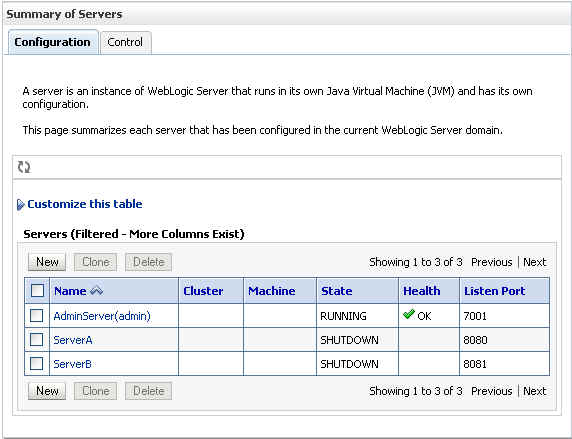This screenshot has width=572, height=439.
Task: Tick the select-all checkbox in the header
Action: pyautogui.click(x=37, y=291)
